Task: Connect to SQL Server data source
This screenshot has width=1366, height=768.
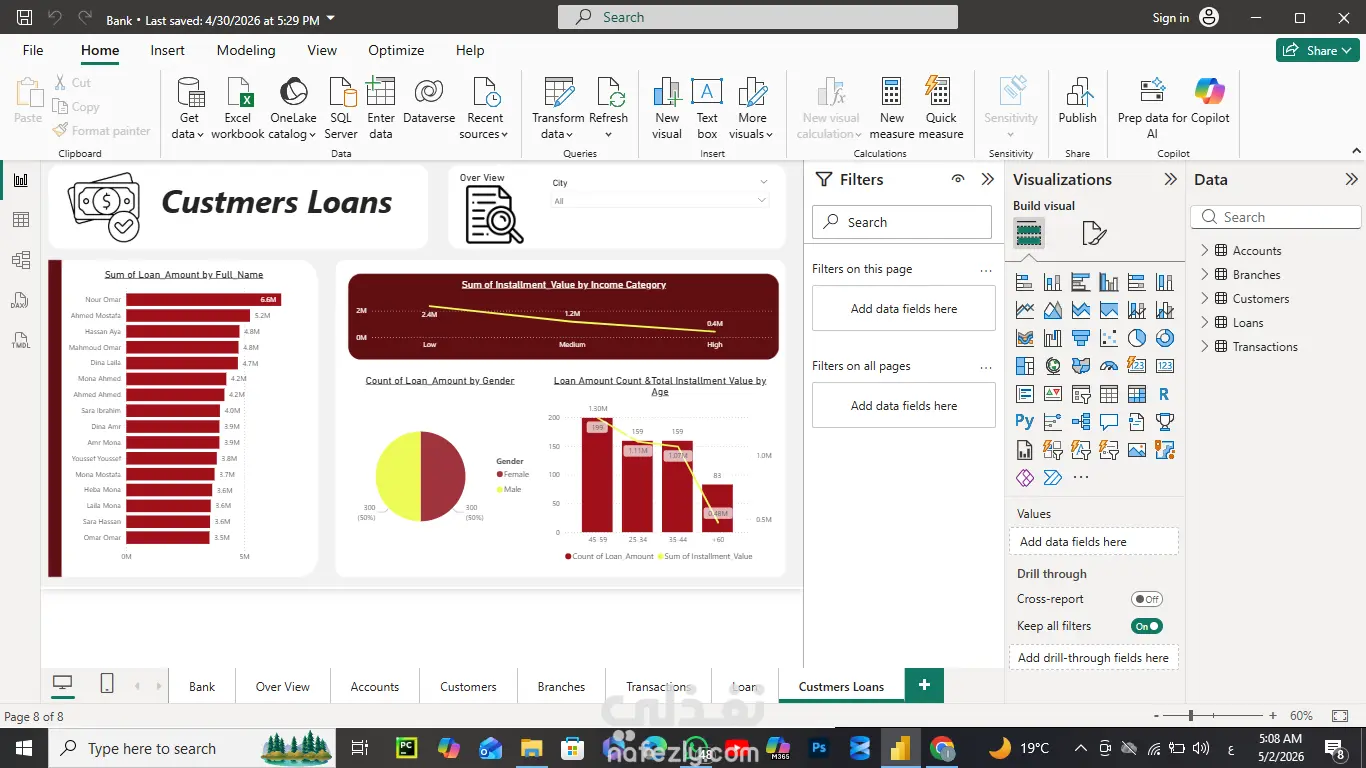Action: tap(341, 108)
